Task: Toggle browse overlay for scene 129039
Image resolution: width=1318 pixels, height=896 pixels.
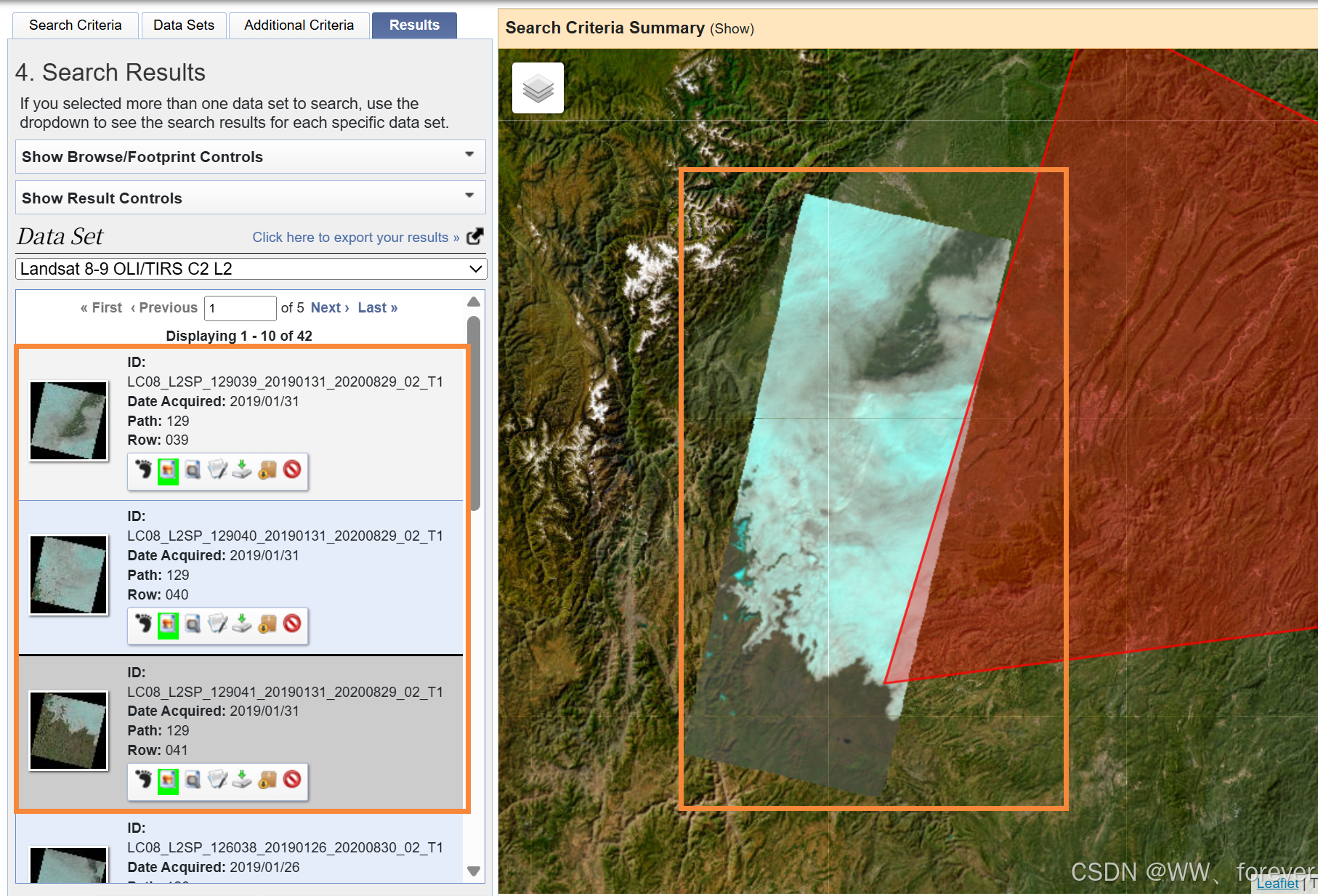Action: click(168, 470)
